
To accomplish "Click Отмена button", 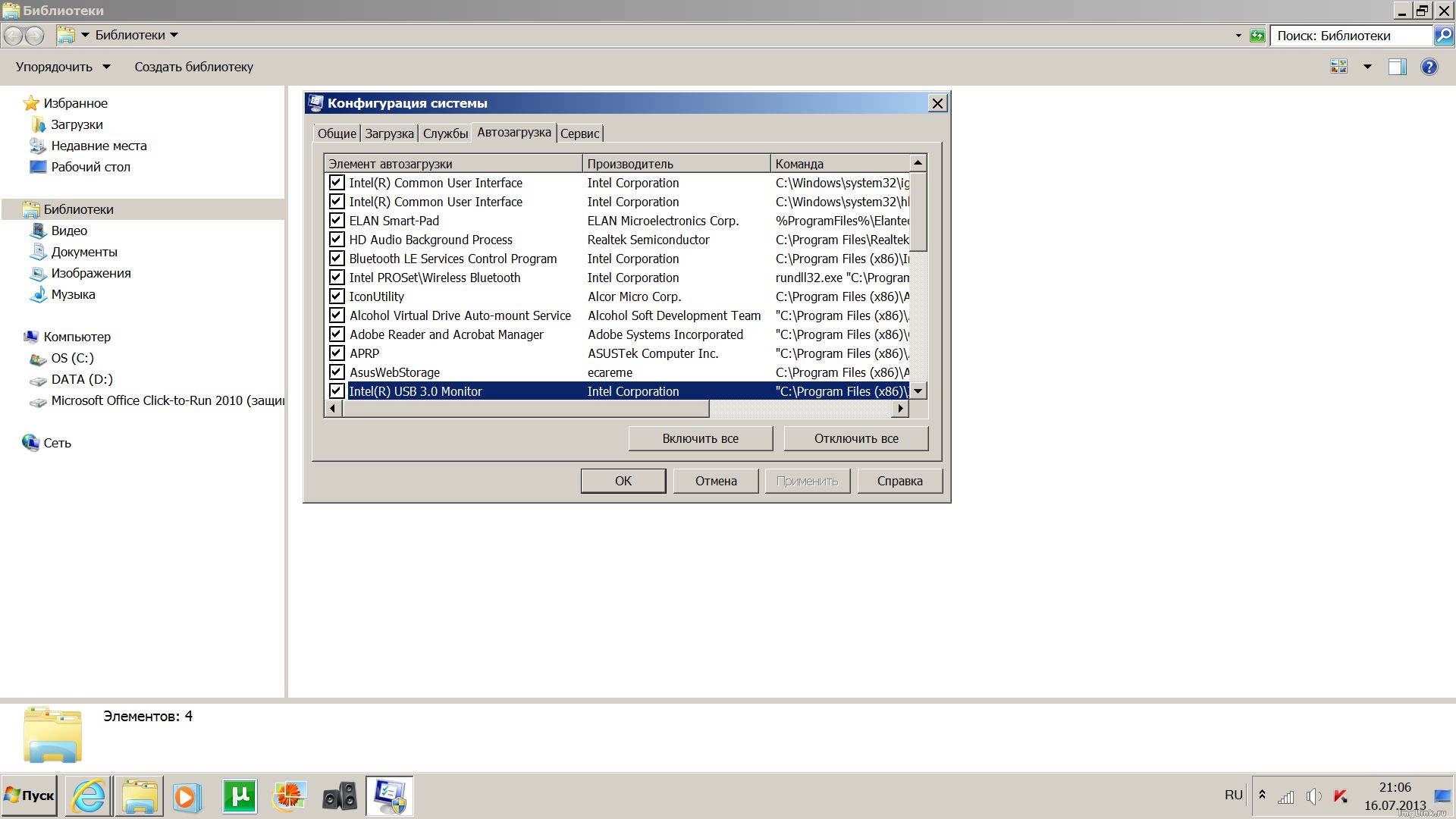I will (x=716, y=481).
